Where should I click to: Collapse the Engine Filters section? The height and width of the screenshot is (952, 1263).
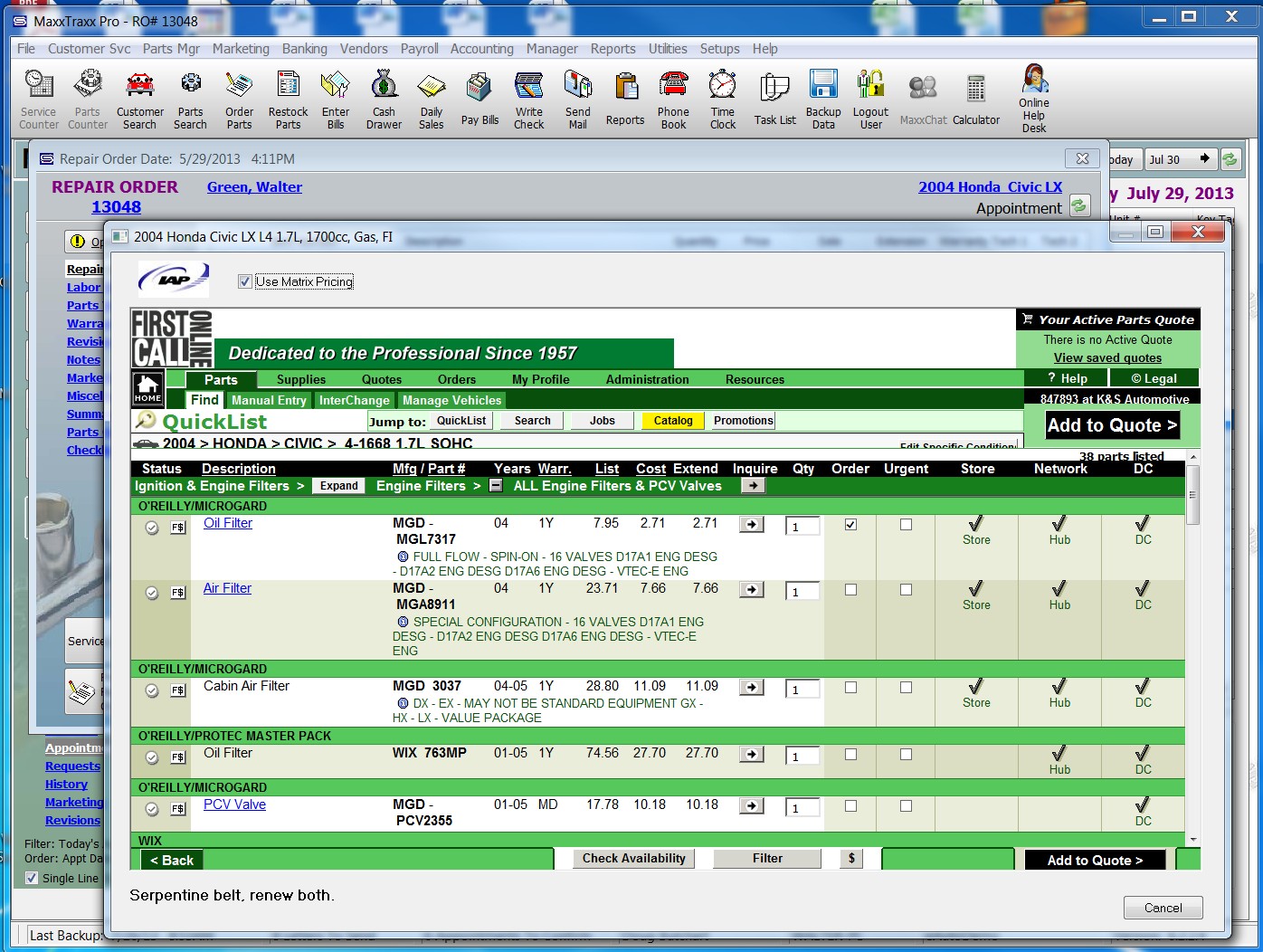pos(495,485)
